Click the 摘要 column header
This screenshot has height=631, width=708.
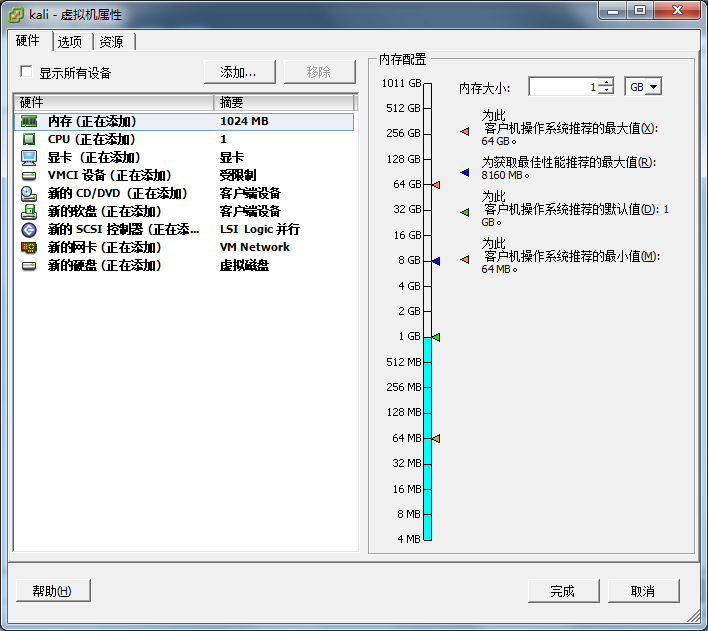[284, 103]
